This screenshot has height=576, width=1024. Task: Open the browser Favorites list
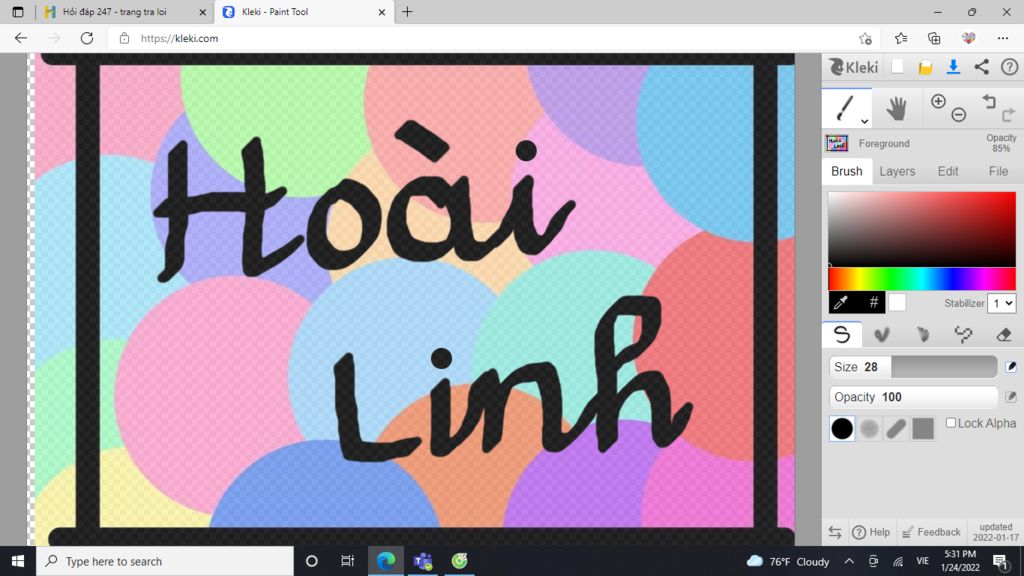tap(901, 39)
